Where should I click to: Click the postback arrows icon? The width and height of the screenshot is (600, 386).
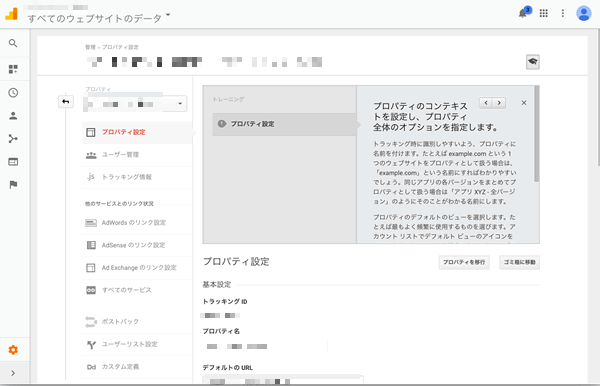tap(91, 322)
